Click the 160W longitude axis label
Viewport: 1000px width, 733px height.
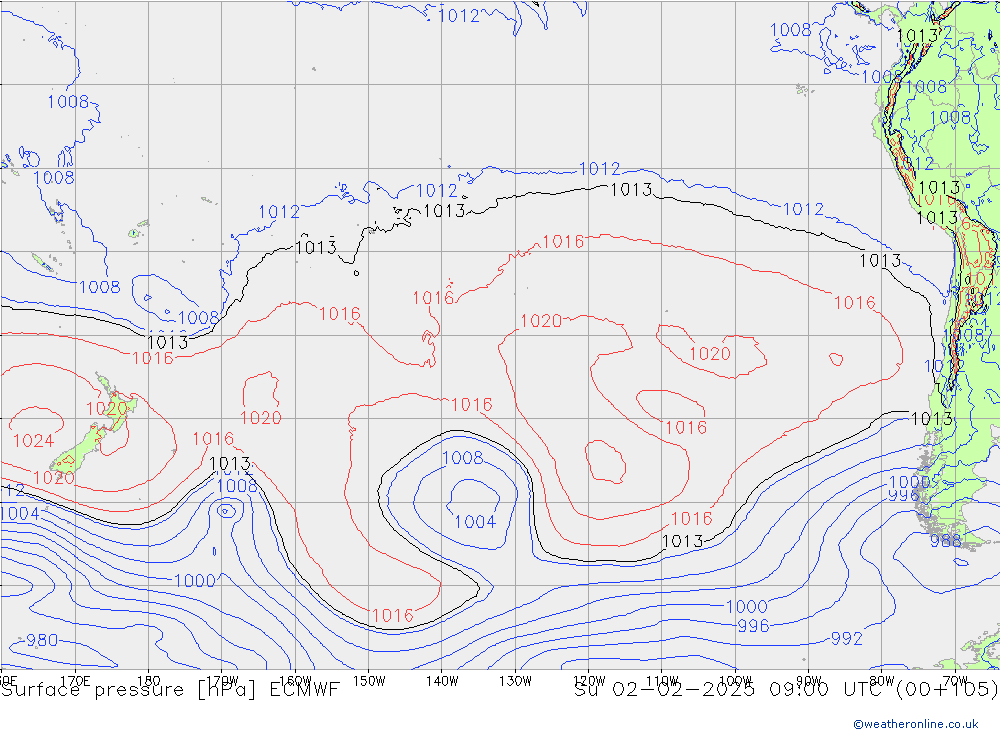(x=295, y=681)
